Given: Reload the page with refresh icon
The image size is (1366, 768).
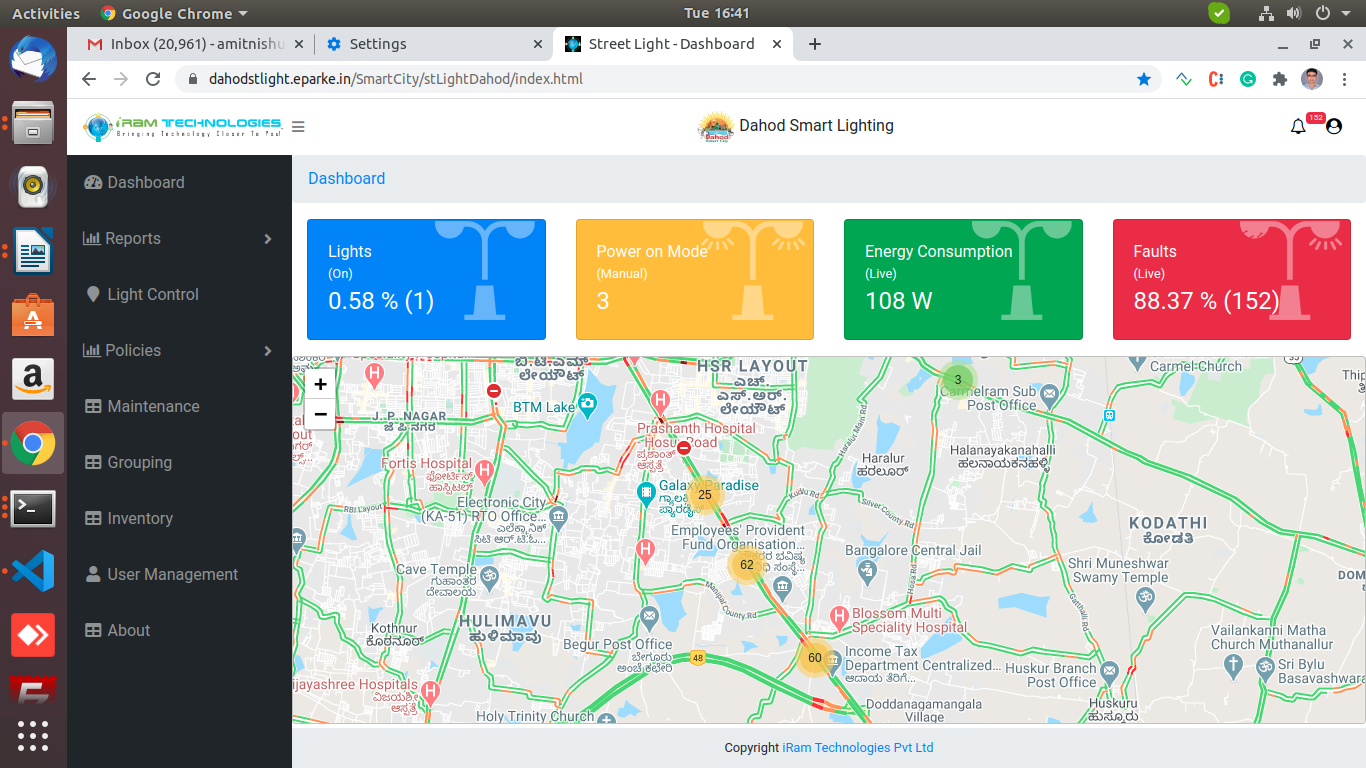Looking at the screenshot, I should [x=153, y=79].
